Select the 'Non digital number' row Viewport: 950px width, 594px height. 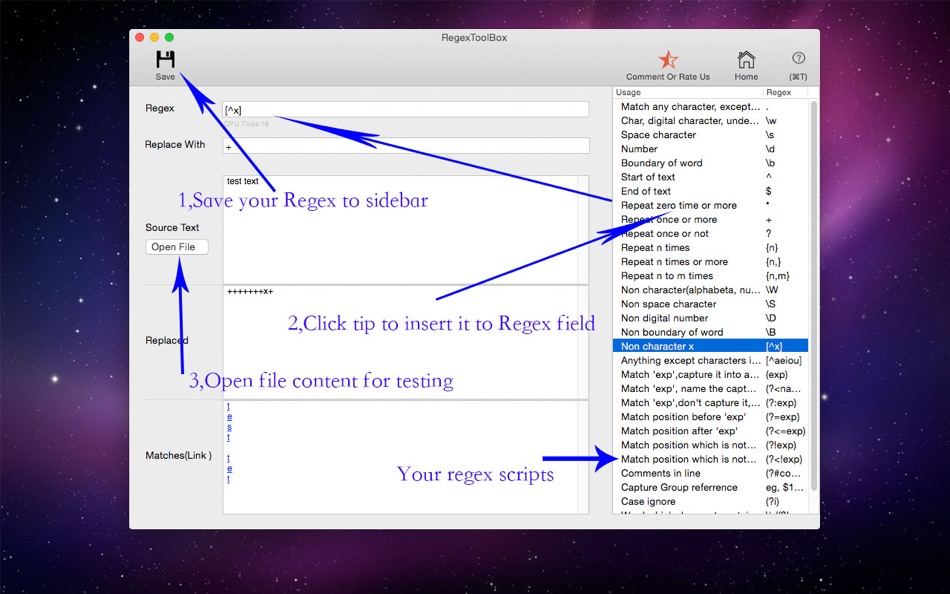pyautogui.click(x=710, y=318)
